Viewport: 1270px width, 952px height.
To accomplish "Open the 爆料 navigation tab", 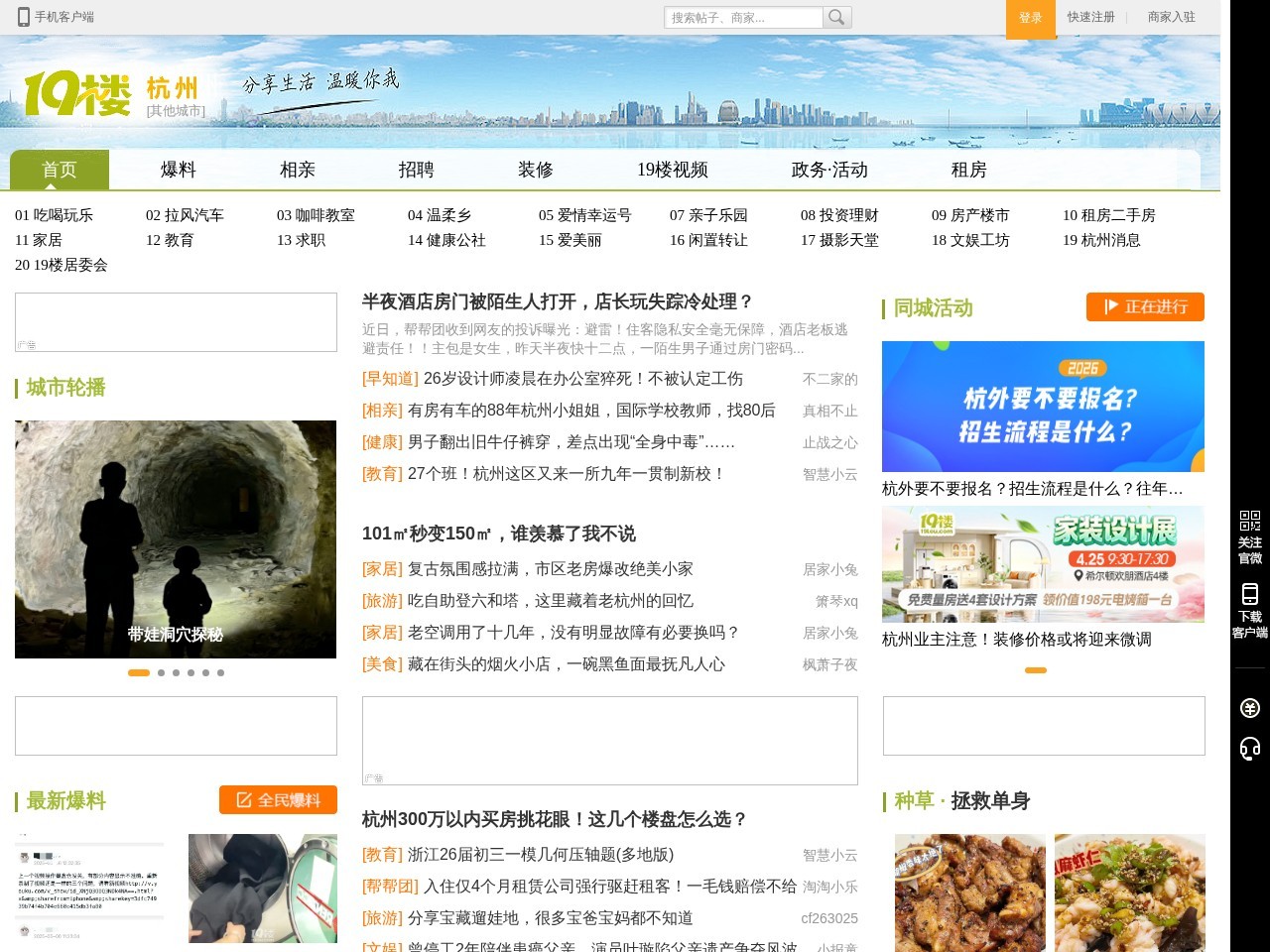I will [179, 170].
